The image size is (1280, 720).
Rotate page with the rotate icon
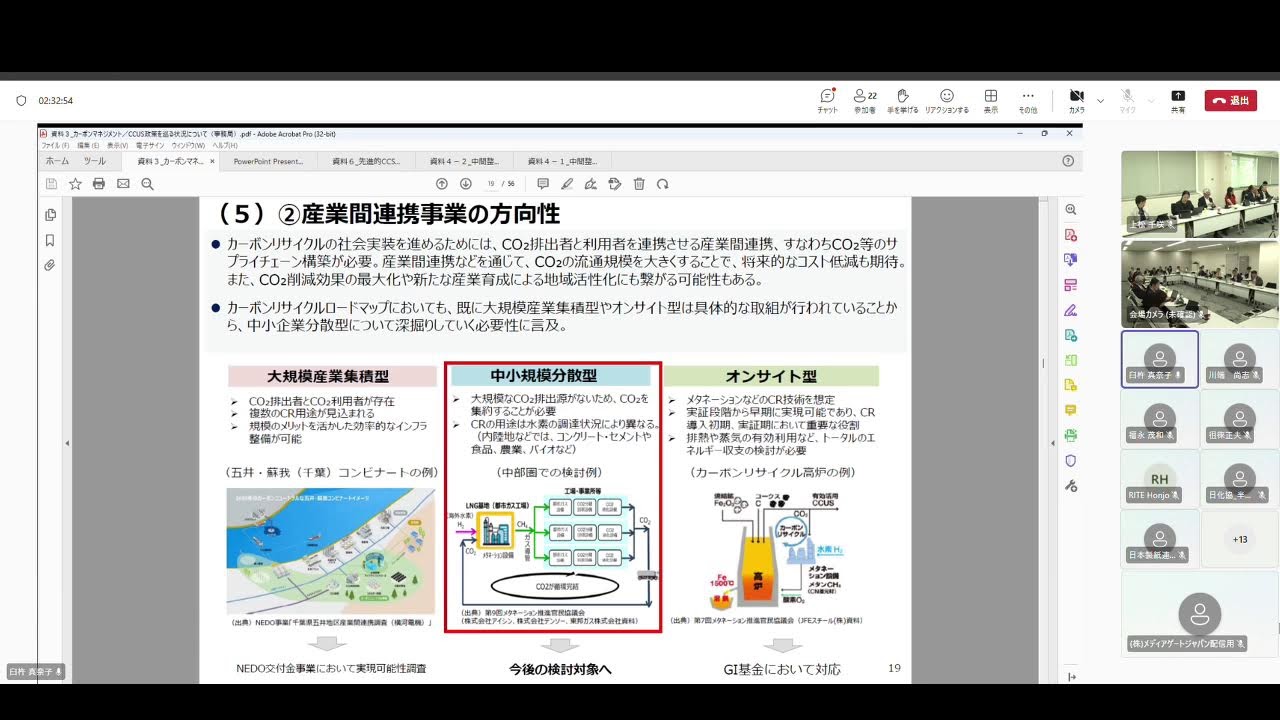[x=662, y=184]
